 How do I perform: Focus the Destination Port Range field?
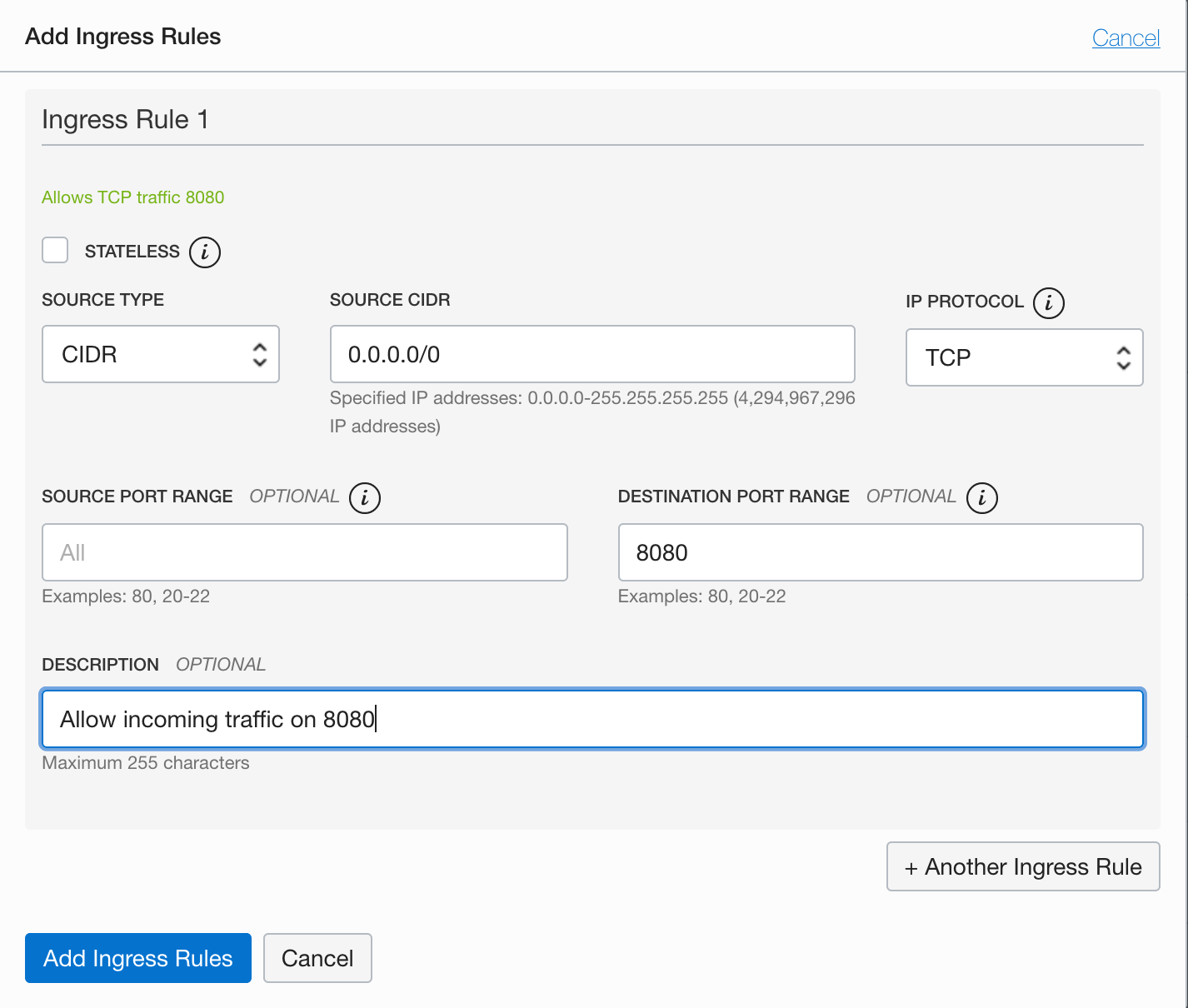[x=880, y=551]
